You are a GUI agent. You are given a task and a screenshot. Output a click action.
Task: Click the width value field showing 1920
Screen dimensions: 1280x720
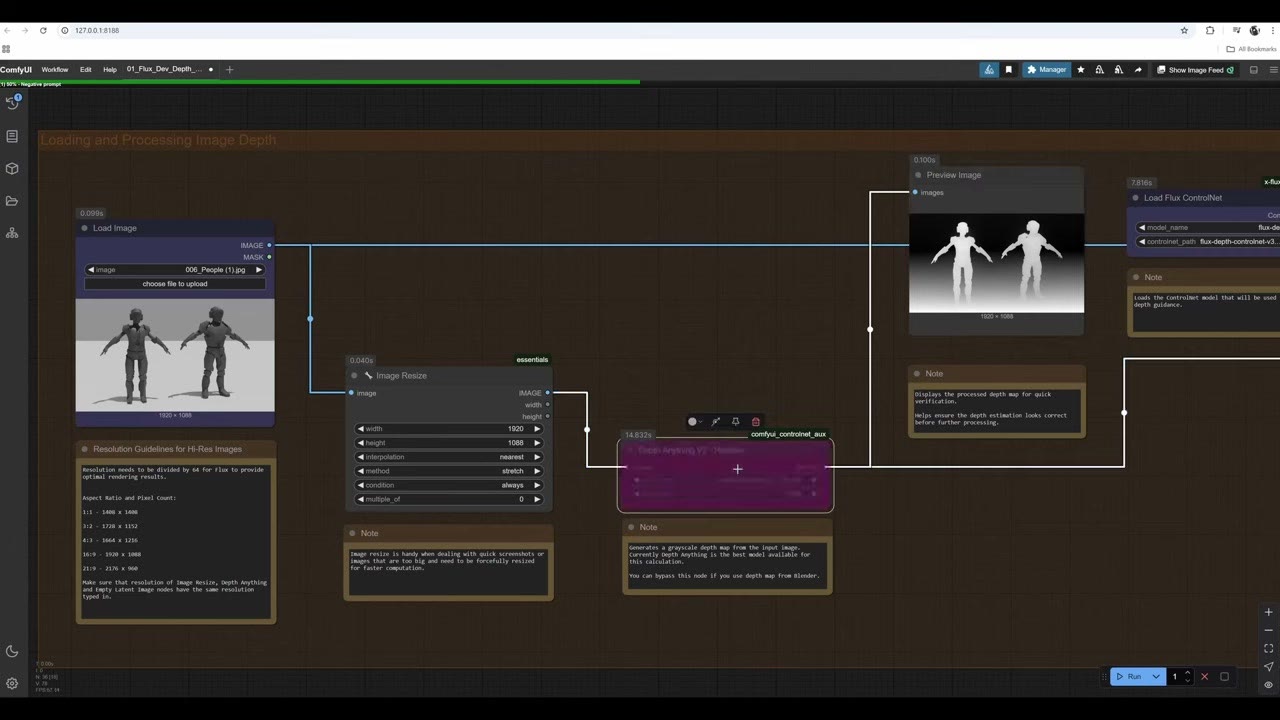click(x=449, y=429)
